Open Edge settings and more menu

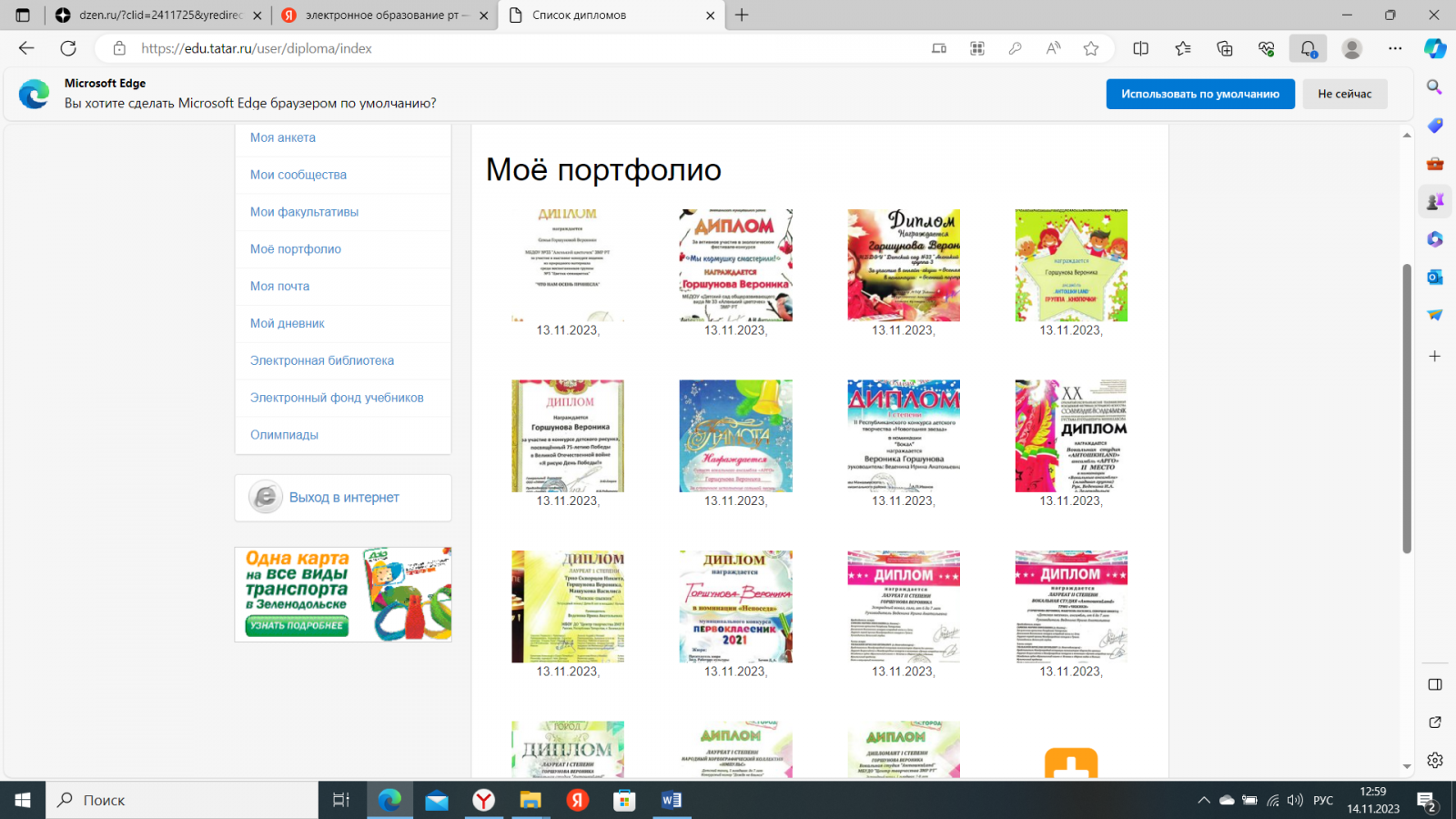pyautogui.click(x=1395, y=48)
